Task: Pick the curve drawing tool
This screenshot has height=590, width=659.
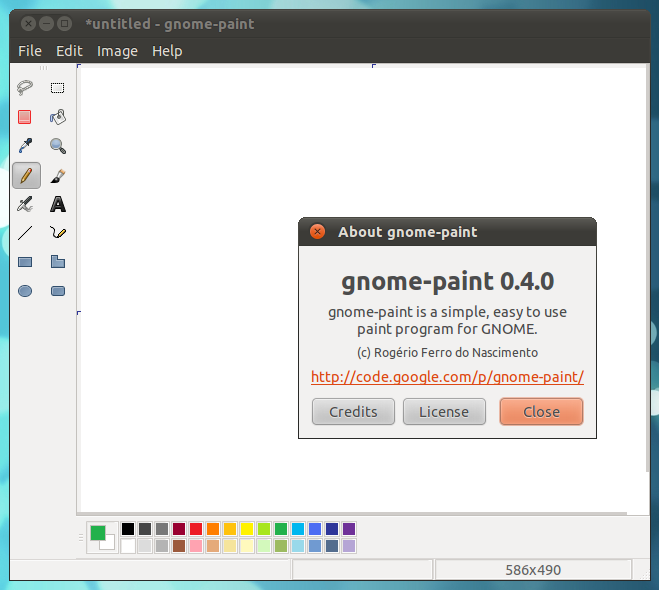Action: click(58, 233)
